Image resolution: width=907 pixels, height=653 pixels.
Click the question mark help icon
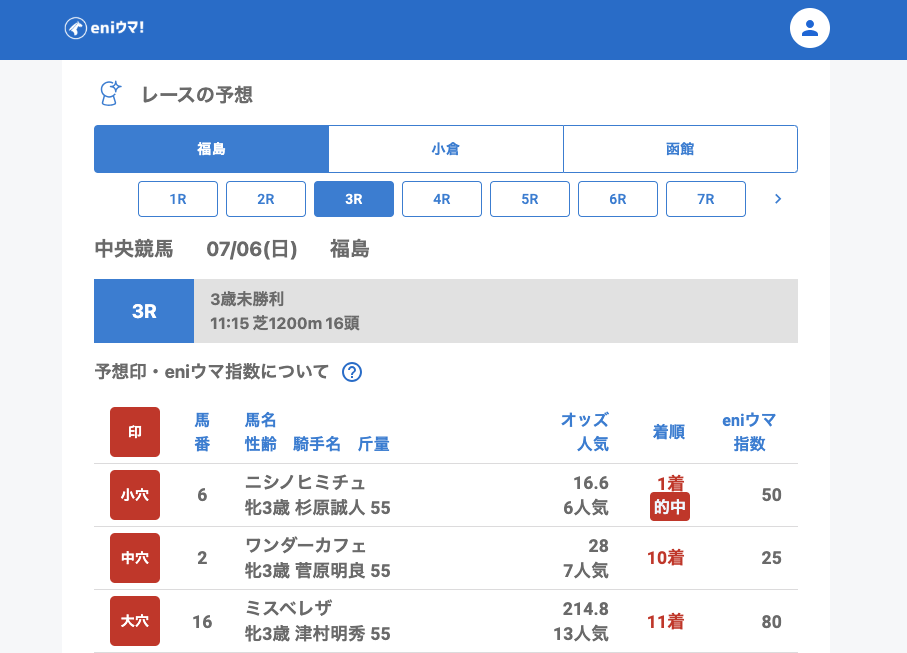tap(352, 372)
